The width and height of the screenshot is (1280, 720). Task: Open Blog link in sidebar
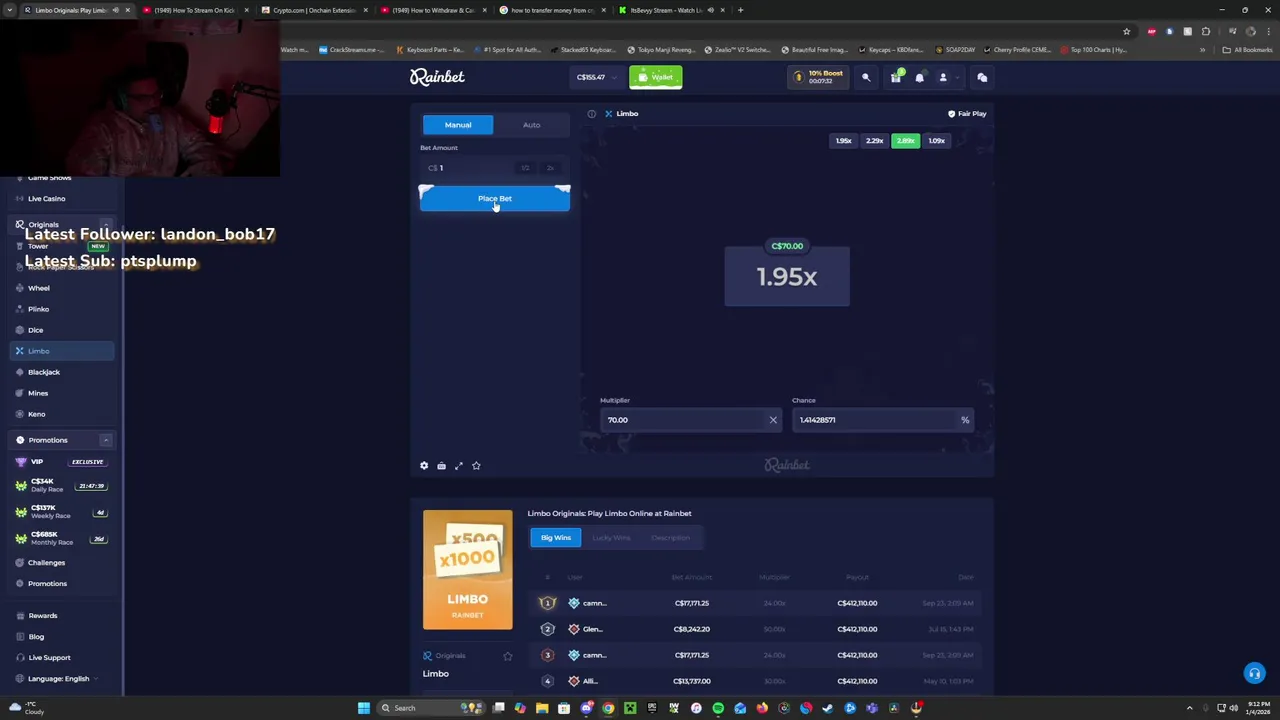click(x=36, y=637)
